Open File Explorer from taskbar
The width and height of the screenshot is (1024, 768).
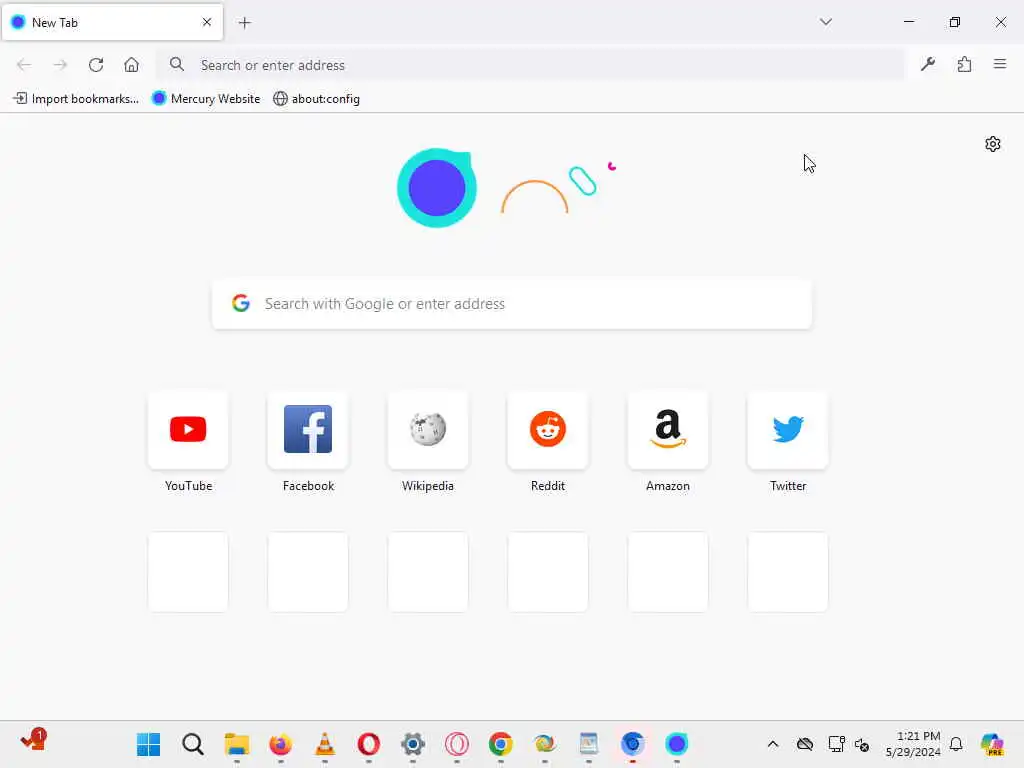click(236, 744)
